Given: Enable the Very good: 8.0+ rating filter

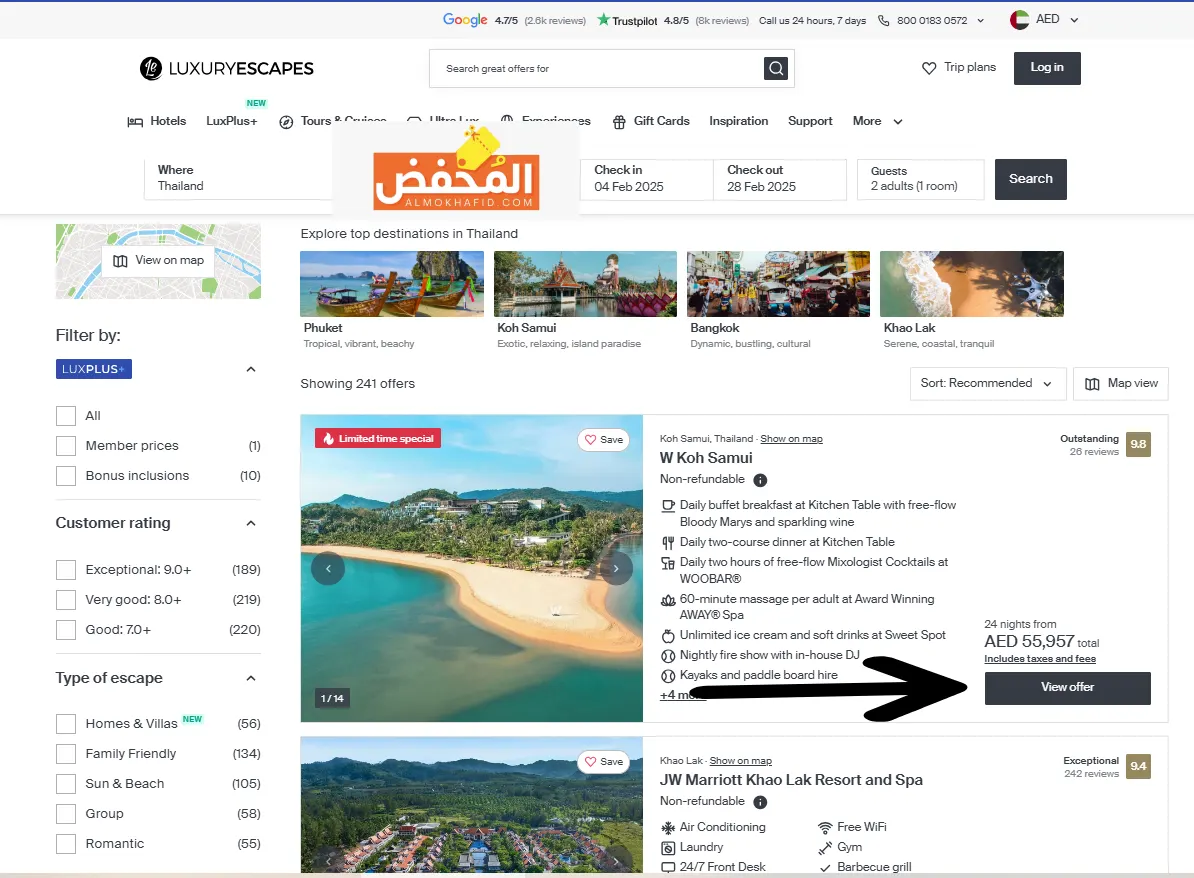Looking at the screenshot, I should coord(66,600).
